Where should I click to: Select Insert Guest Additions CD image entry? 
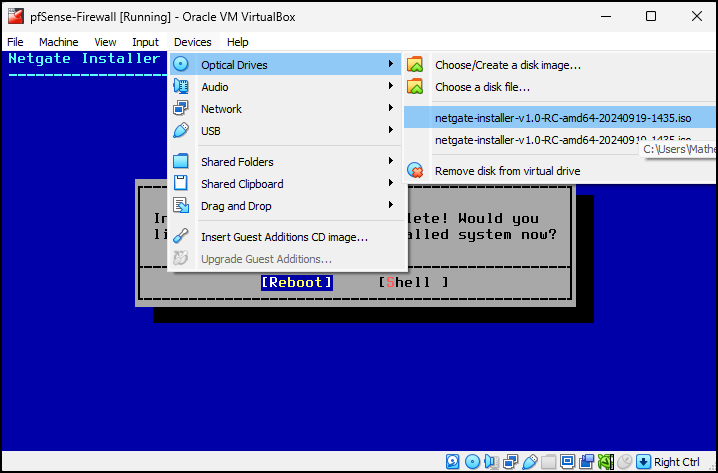(x=288, y=237)
